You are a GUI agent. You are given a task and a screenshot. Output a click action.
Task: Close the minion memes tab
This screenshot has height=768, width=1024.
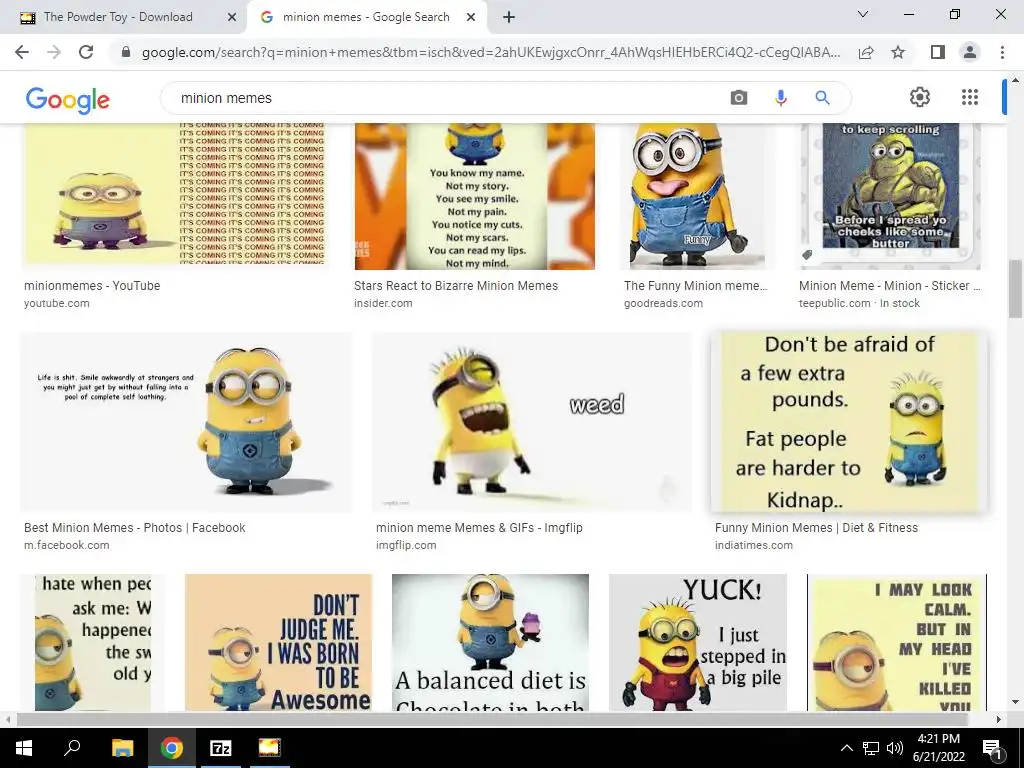point(471,18)
